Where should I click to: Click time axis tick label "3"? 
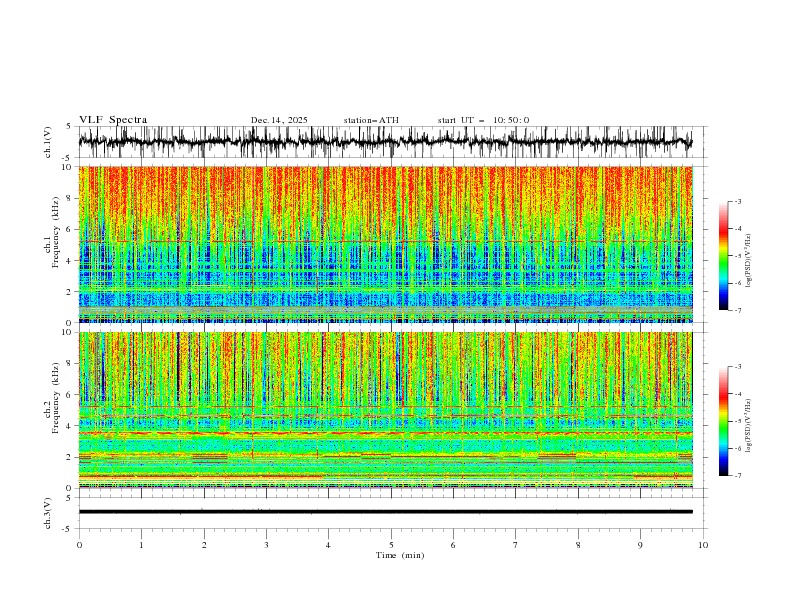coord(266,545)
